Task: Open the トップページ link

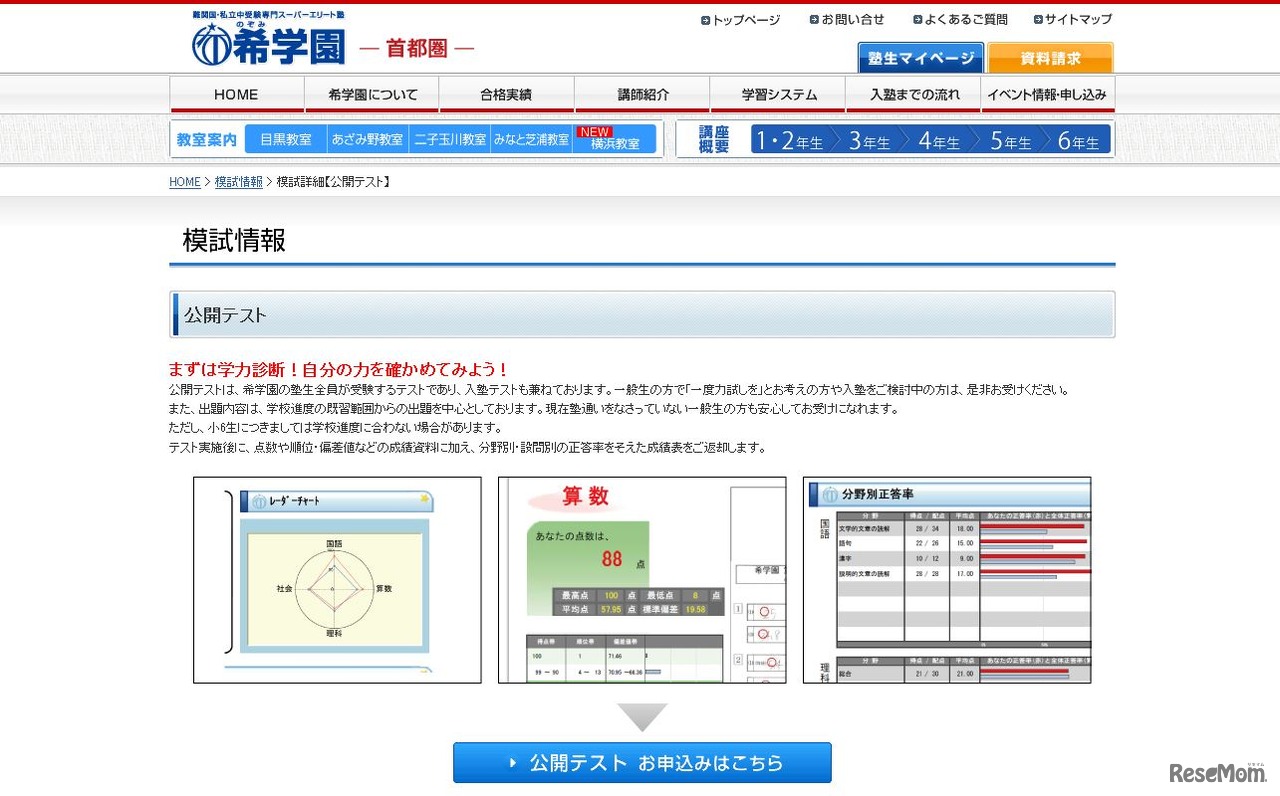Action: point(740,19)
